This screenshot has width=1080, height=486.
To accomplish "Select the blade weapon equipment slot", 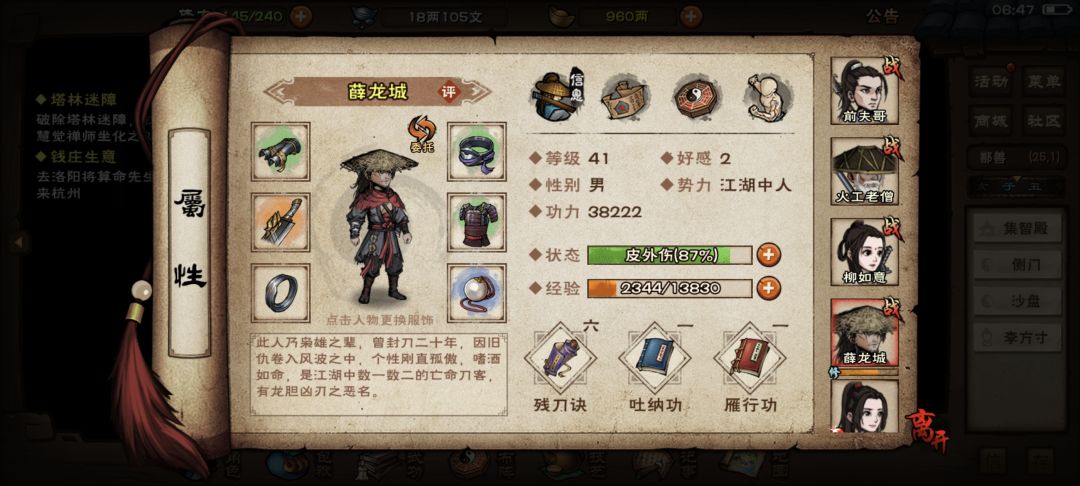I will [280, 222].
